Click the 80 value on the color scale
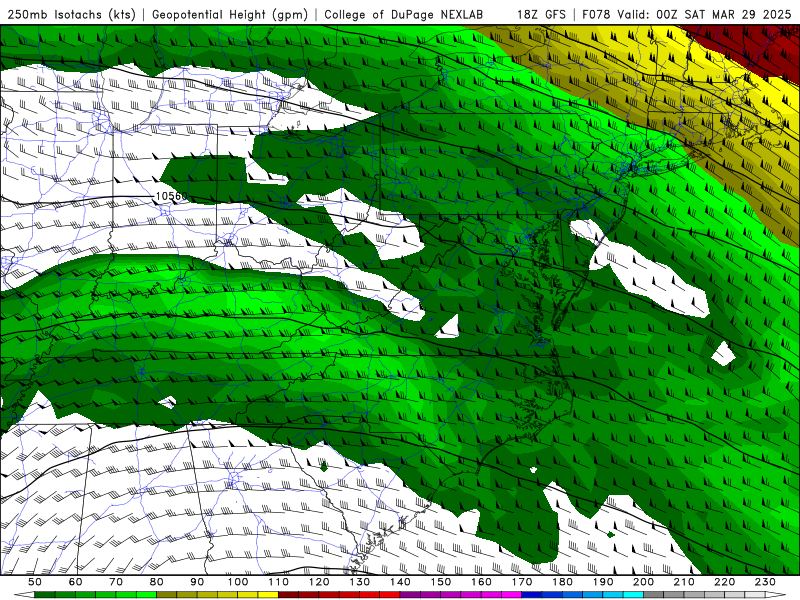Viewport: 800px width, 600px height. coord(157,582)
